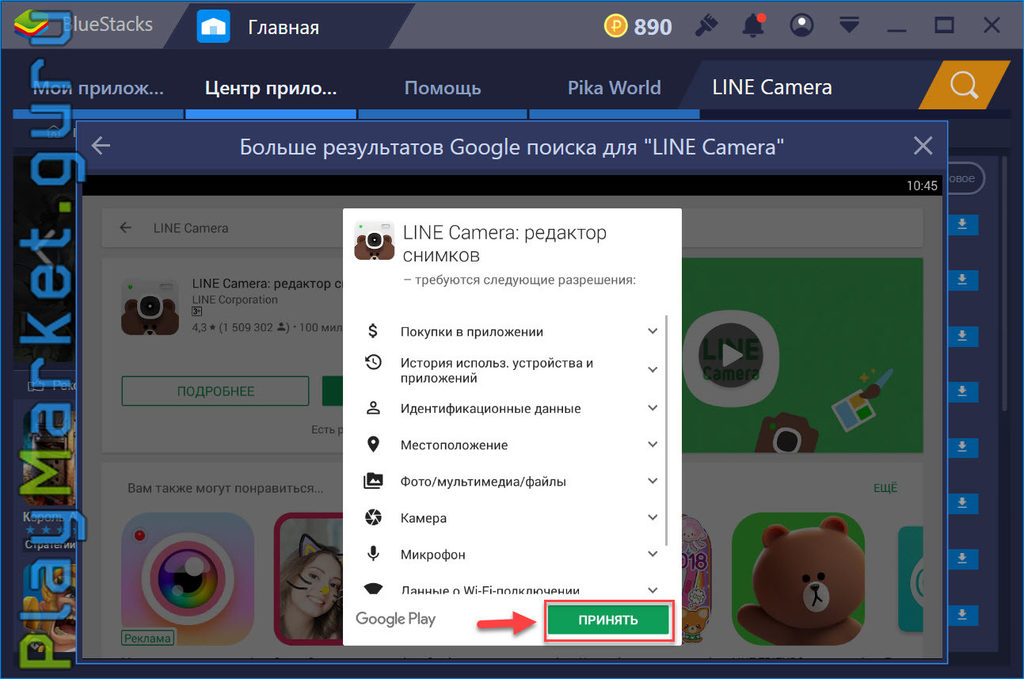Open the ЕЩЁ link
The width and height of the screenshot is (1024, 679).
(x=885, y=488)
